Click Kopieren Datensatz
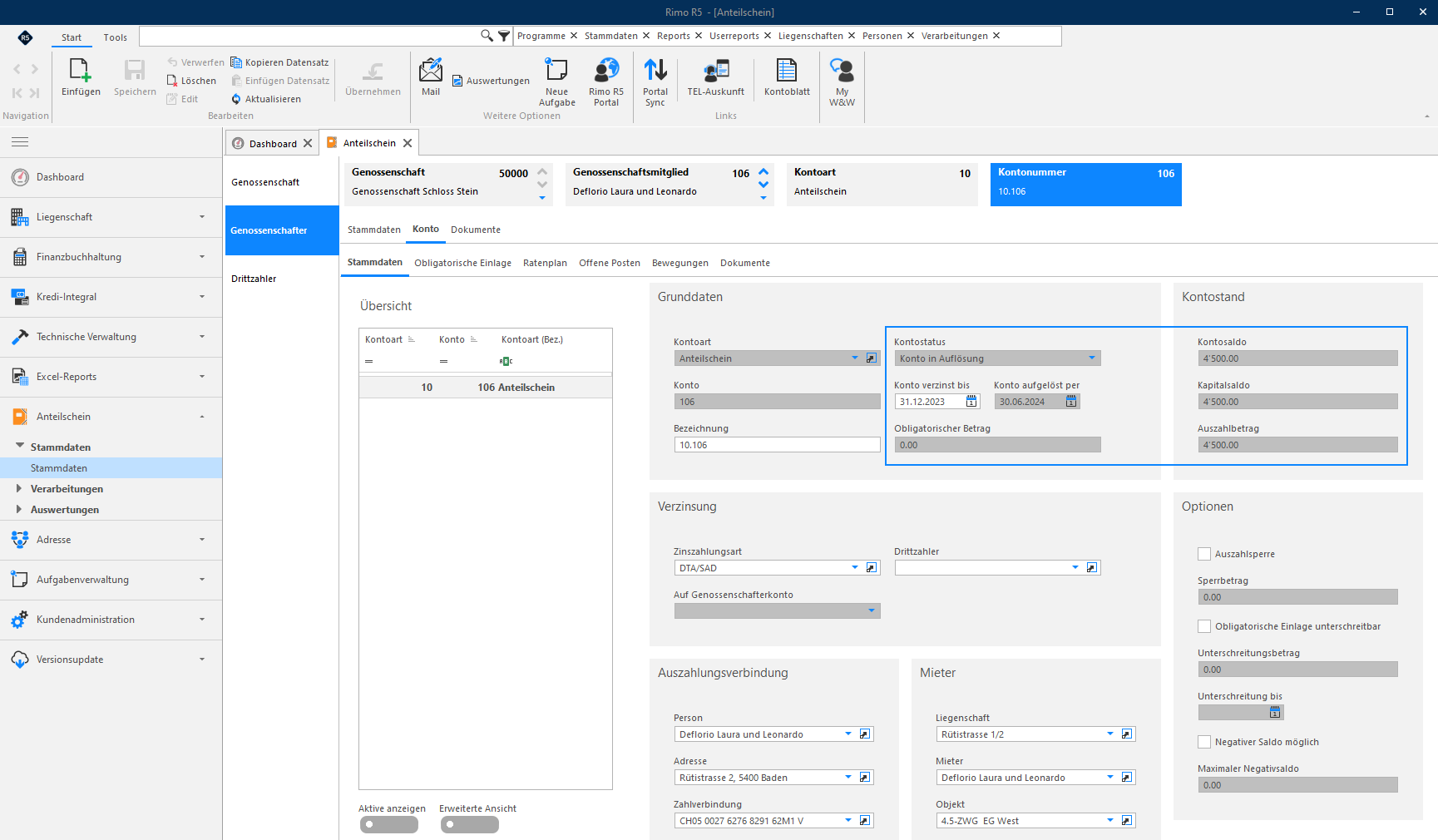Viewport: 1438px width, 840px height. coord(279,62)
